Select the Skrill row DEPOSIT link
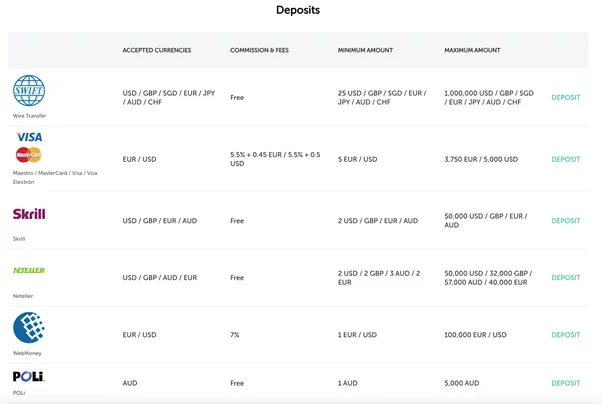602x404 pixels. [x=566, y=221]
